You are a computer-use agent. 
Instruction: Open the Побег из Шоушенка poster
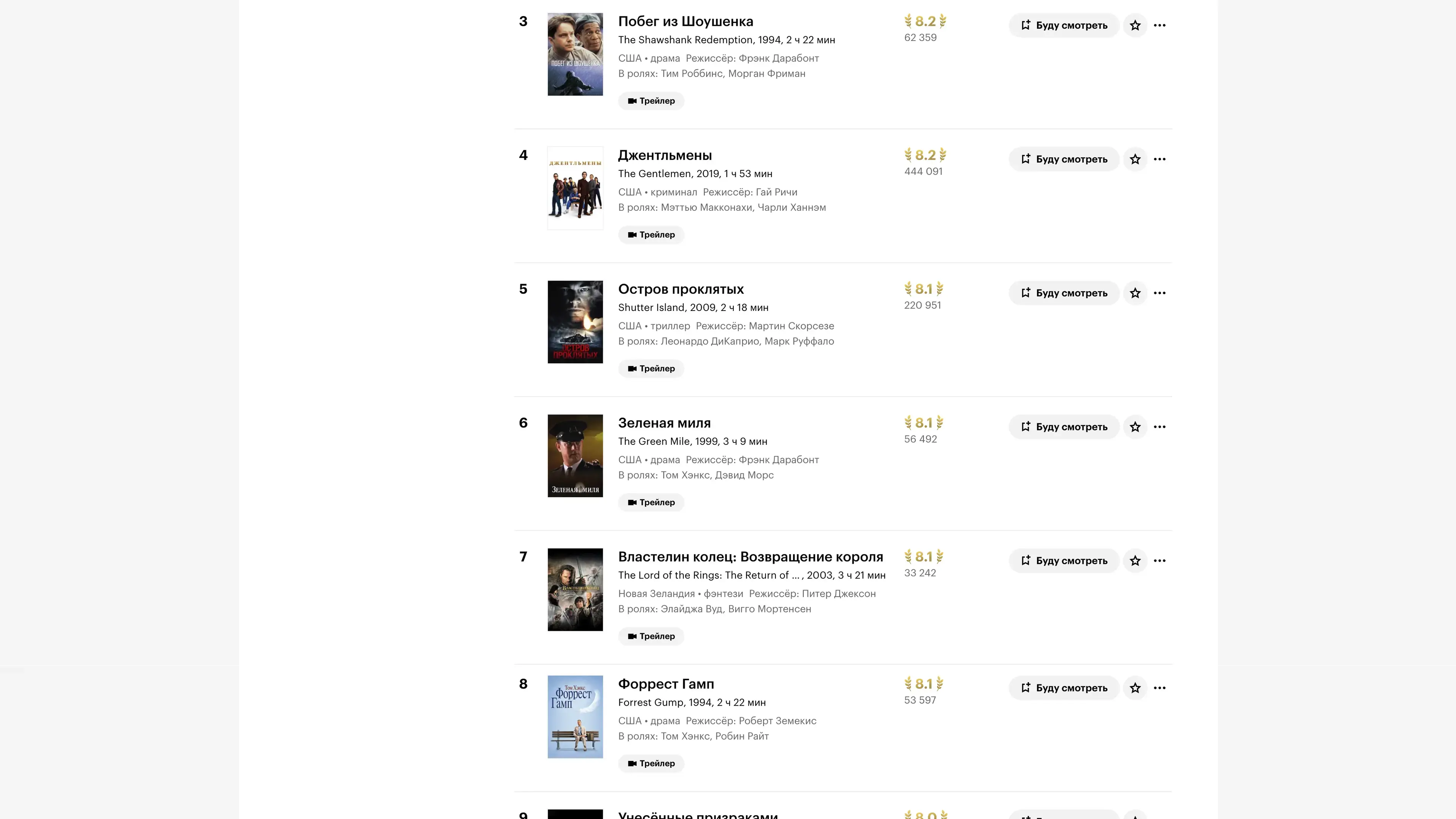[575, 54]
